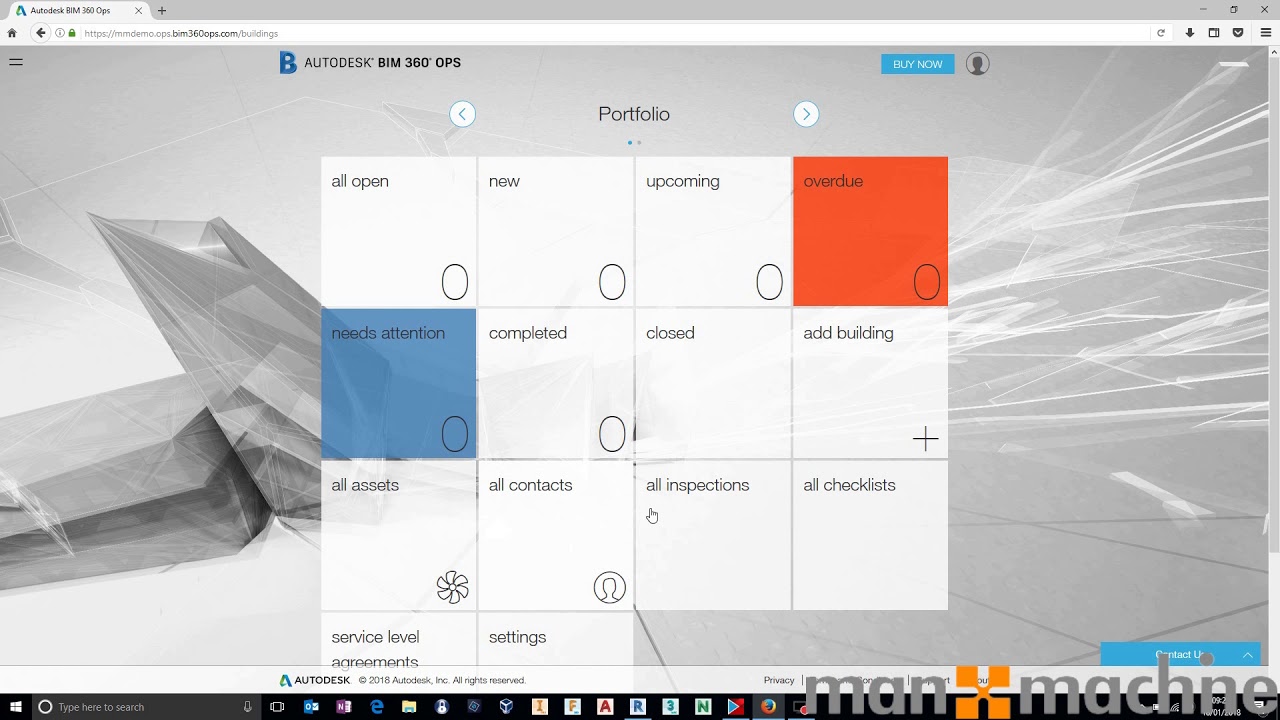Open the orange 'overdue' tile
The height and width of the screenshot is (720, 1280).
coord(870,231)
